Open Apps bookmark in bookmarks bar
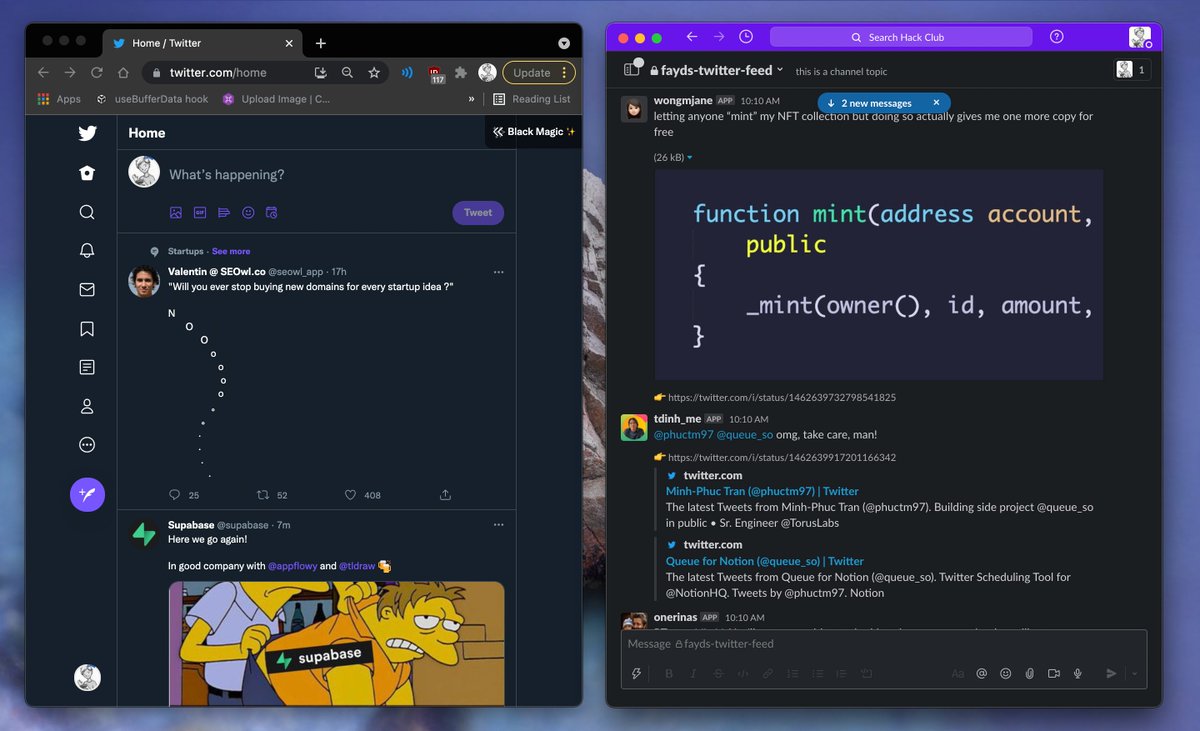The height and width of the screenshot is (731, 1200). 59,99
